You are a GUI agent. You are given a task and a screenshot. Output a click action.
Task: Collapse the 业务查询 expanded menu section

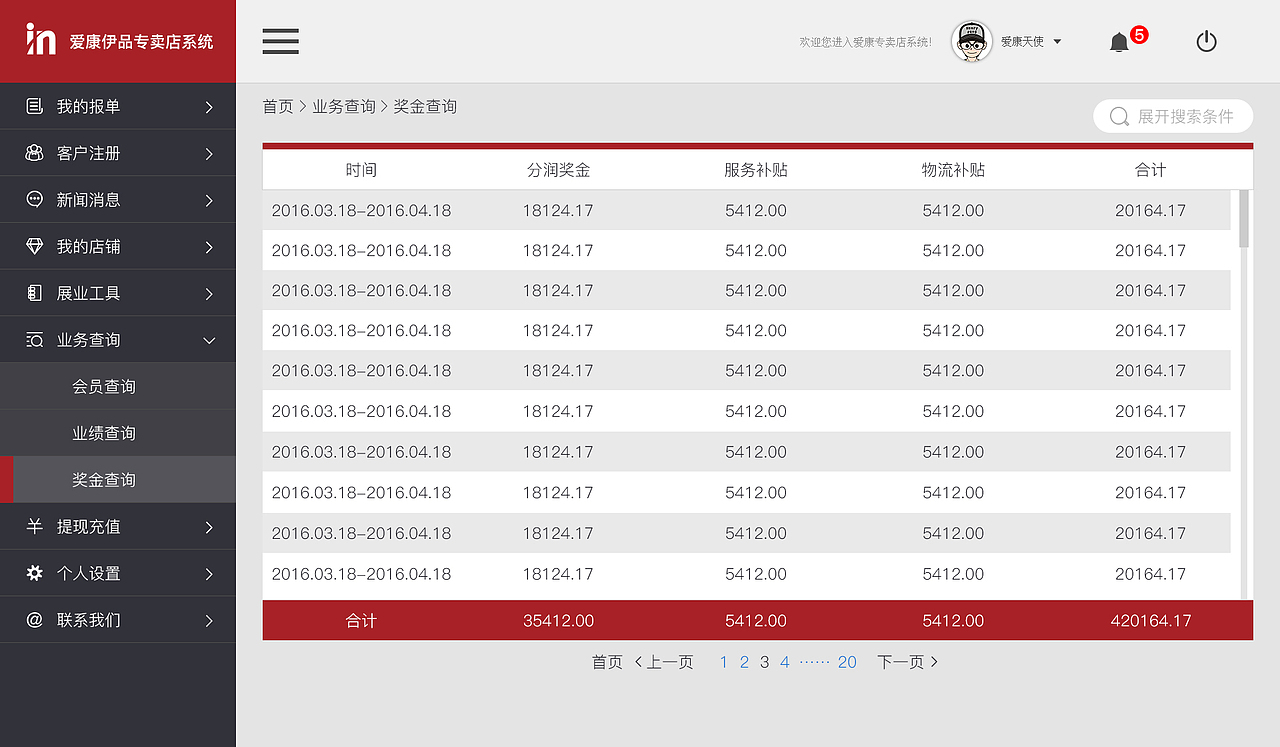208,340
